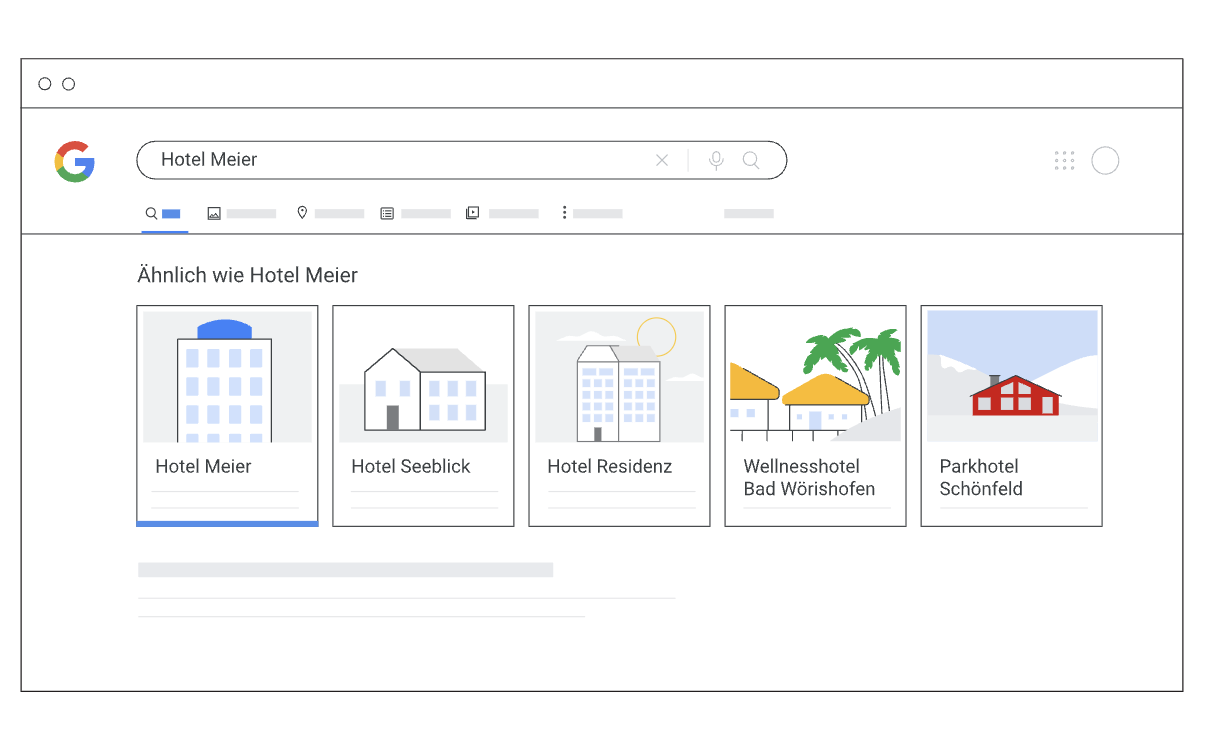Click the blue bar under the Hotel Meier card
1216x754 pixels.
227,523
